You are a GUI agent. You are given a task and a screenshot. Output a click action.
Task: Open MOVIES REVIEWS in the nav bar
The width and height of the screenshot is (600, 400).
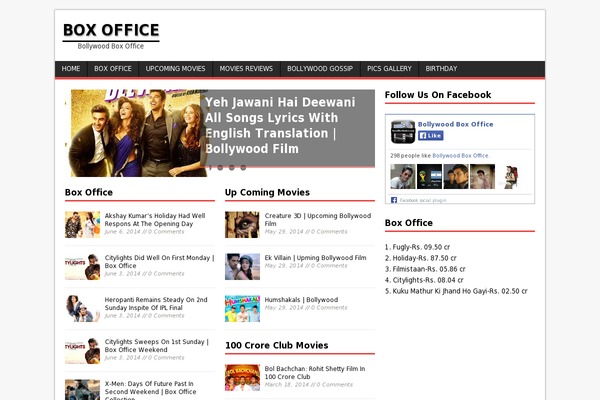point(246,69)
